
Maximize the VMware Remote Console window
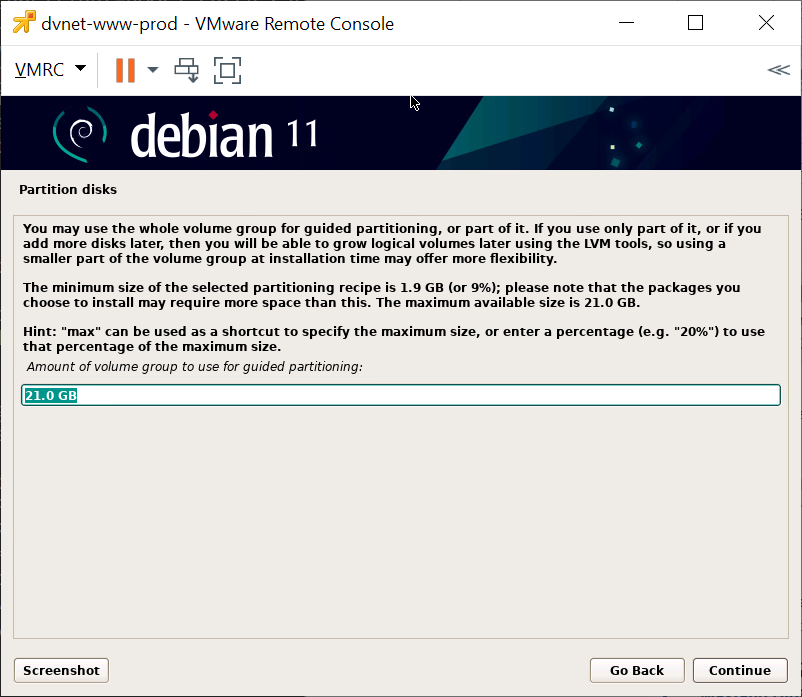tap(695, 23)
